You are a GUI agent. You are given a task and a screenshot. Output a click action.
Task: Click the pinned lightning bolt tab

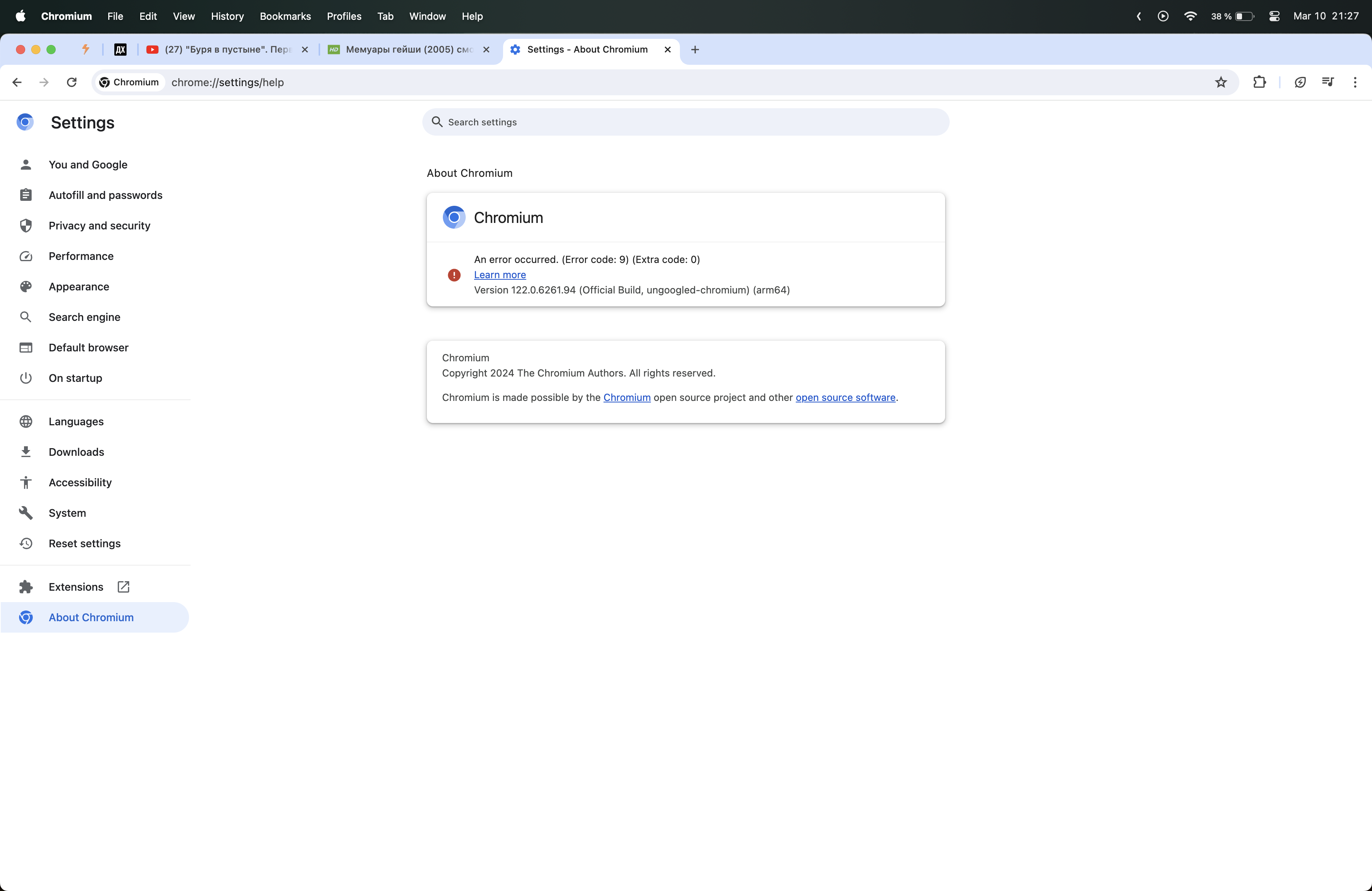tap(85, 50)
